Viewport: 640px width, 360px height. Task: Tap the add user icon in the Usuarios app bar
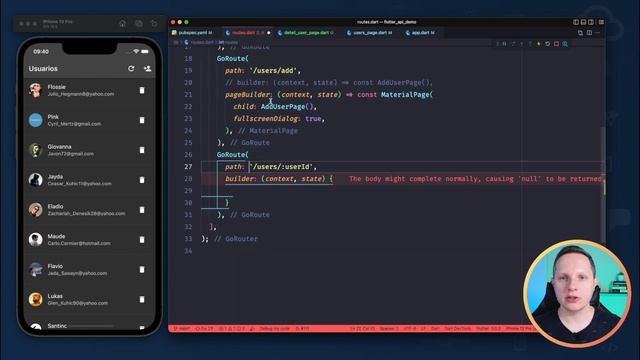tap(147, 69)
